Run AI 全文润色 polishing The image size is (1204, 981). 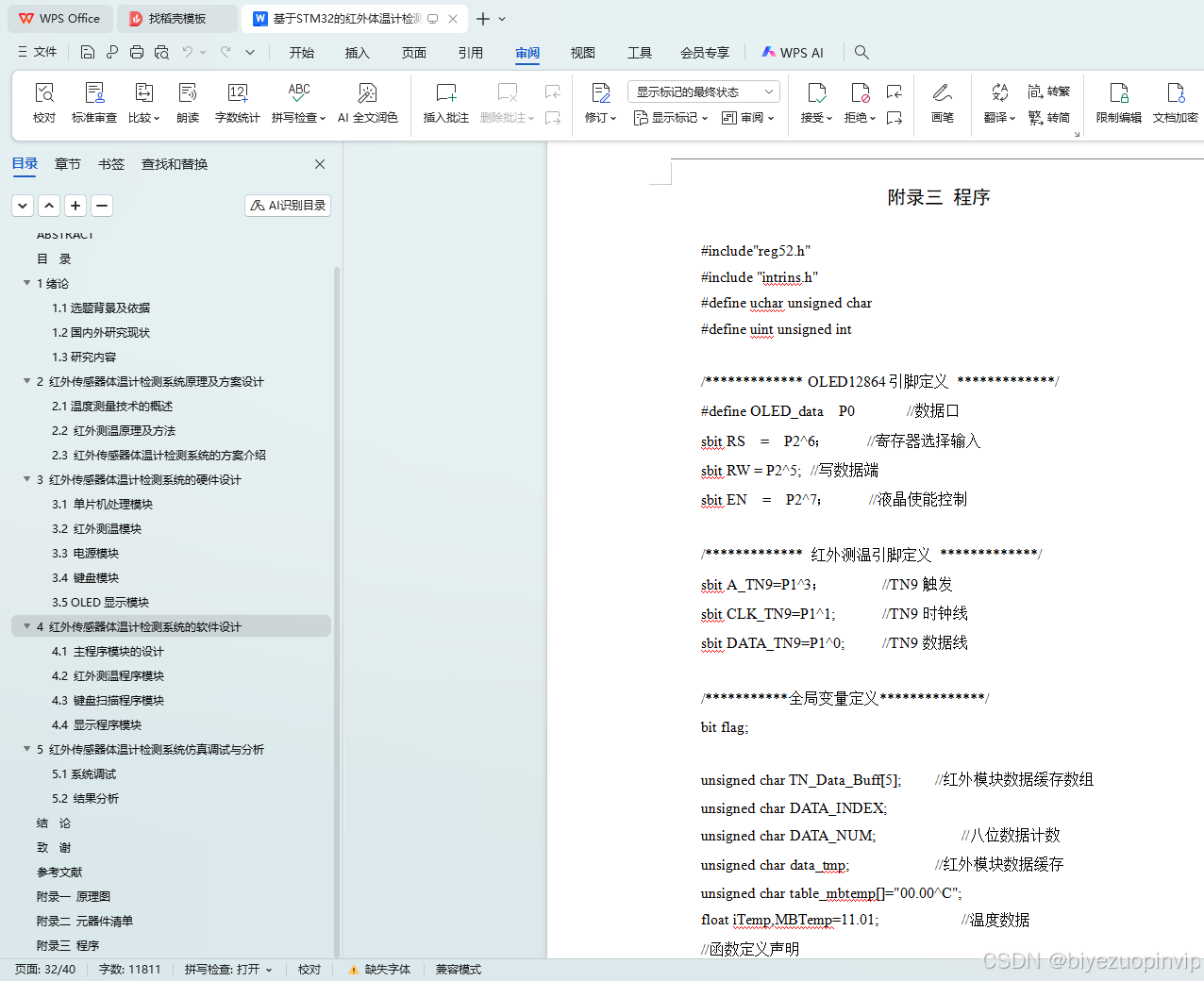coord(368,102)
